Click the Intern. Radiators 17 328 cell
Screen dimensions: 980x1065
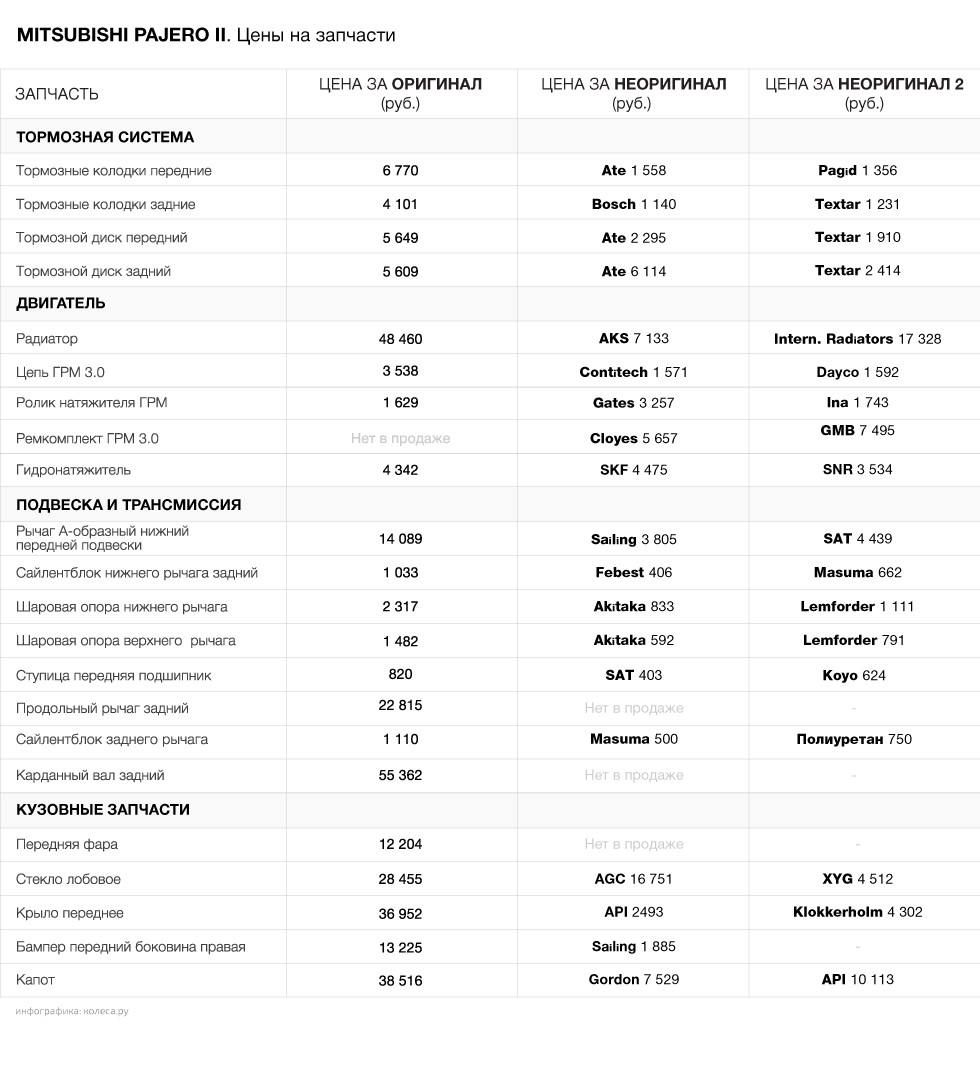pyautogui.click(x=858, y=339)
